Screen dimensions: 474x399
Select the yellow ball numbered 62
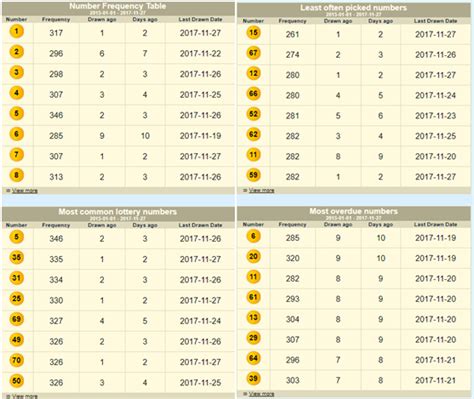[x=253, y=134]
